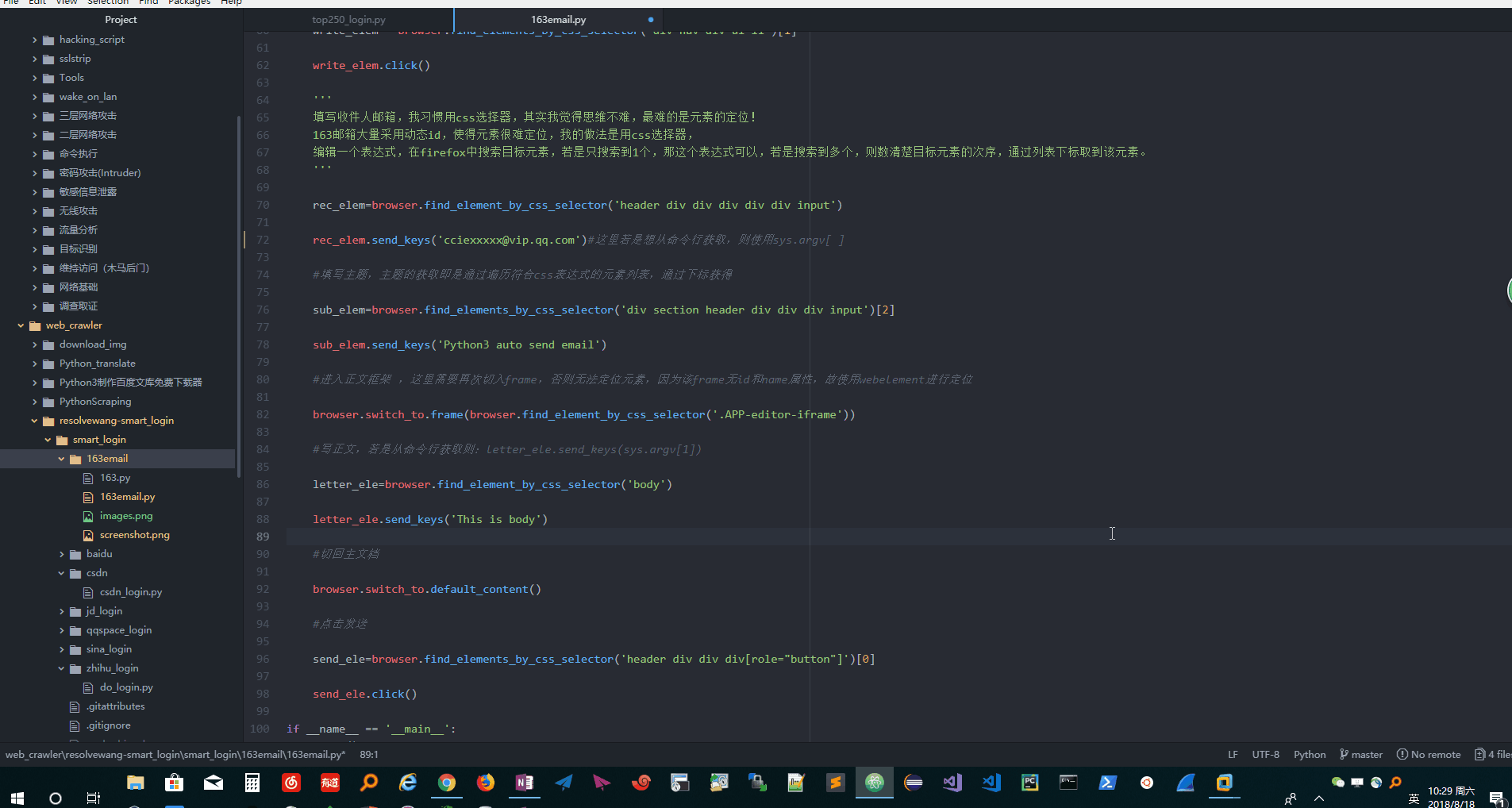Select the 163email.py editor tab
The height and width of the screenshot is (808, 1512).
point(559,20)
